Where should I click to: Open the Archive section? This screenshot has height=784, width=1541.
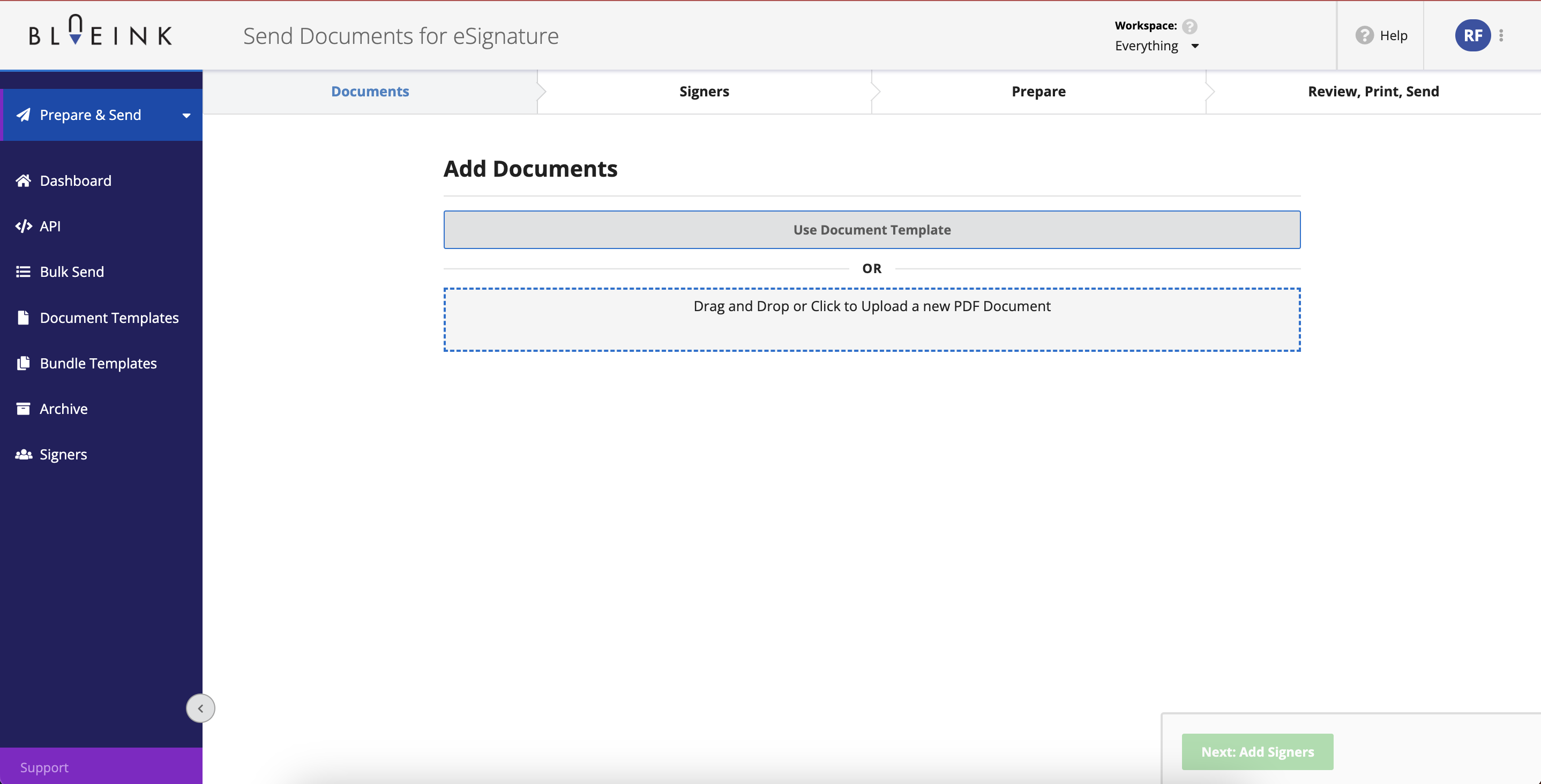pos(63,409)
